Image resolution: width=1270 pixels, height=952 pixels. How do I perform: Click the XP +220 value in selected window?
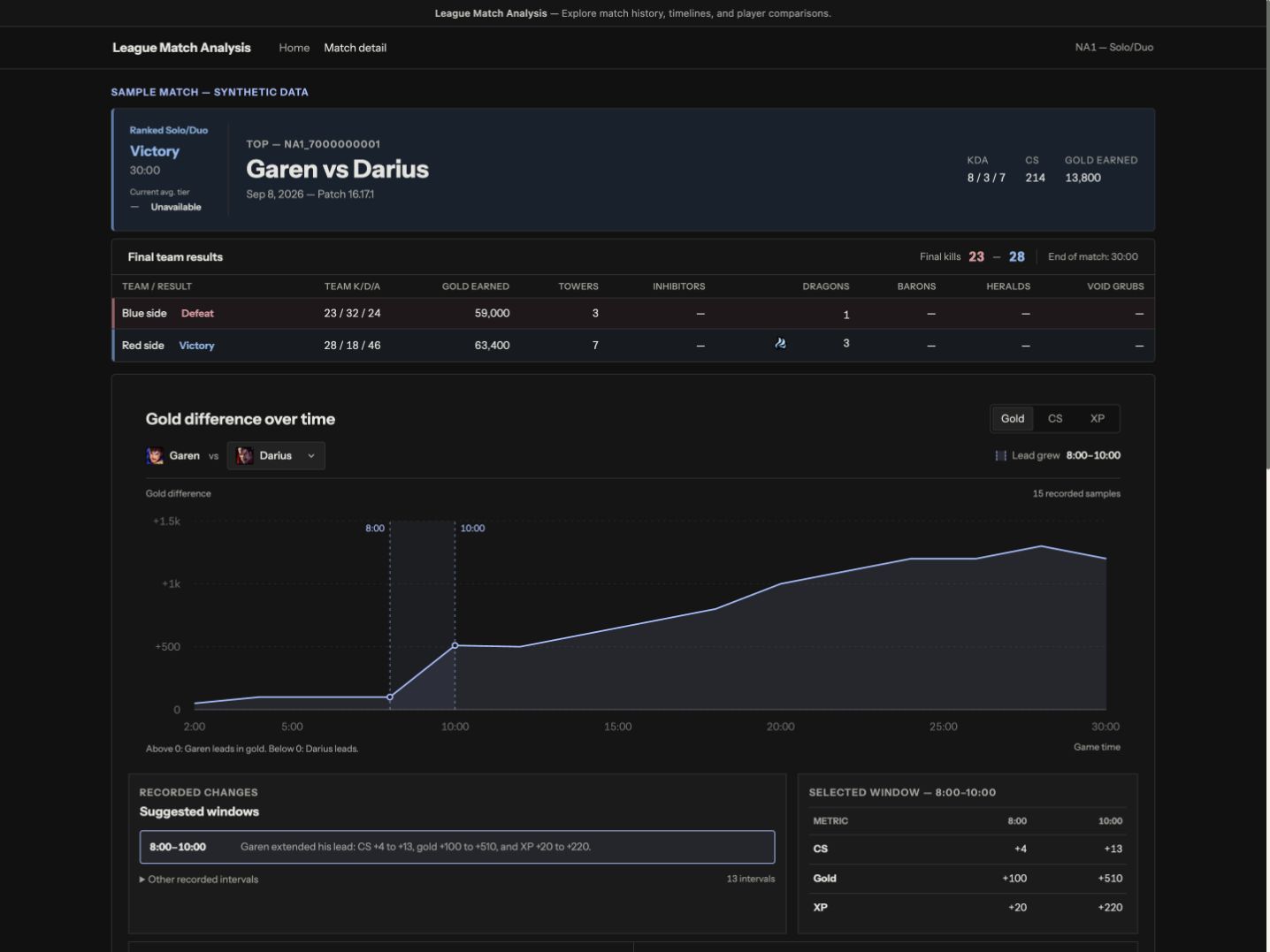pyautogui.click(x=1110, y=908)
